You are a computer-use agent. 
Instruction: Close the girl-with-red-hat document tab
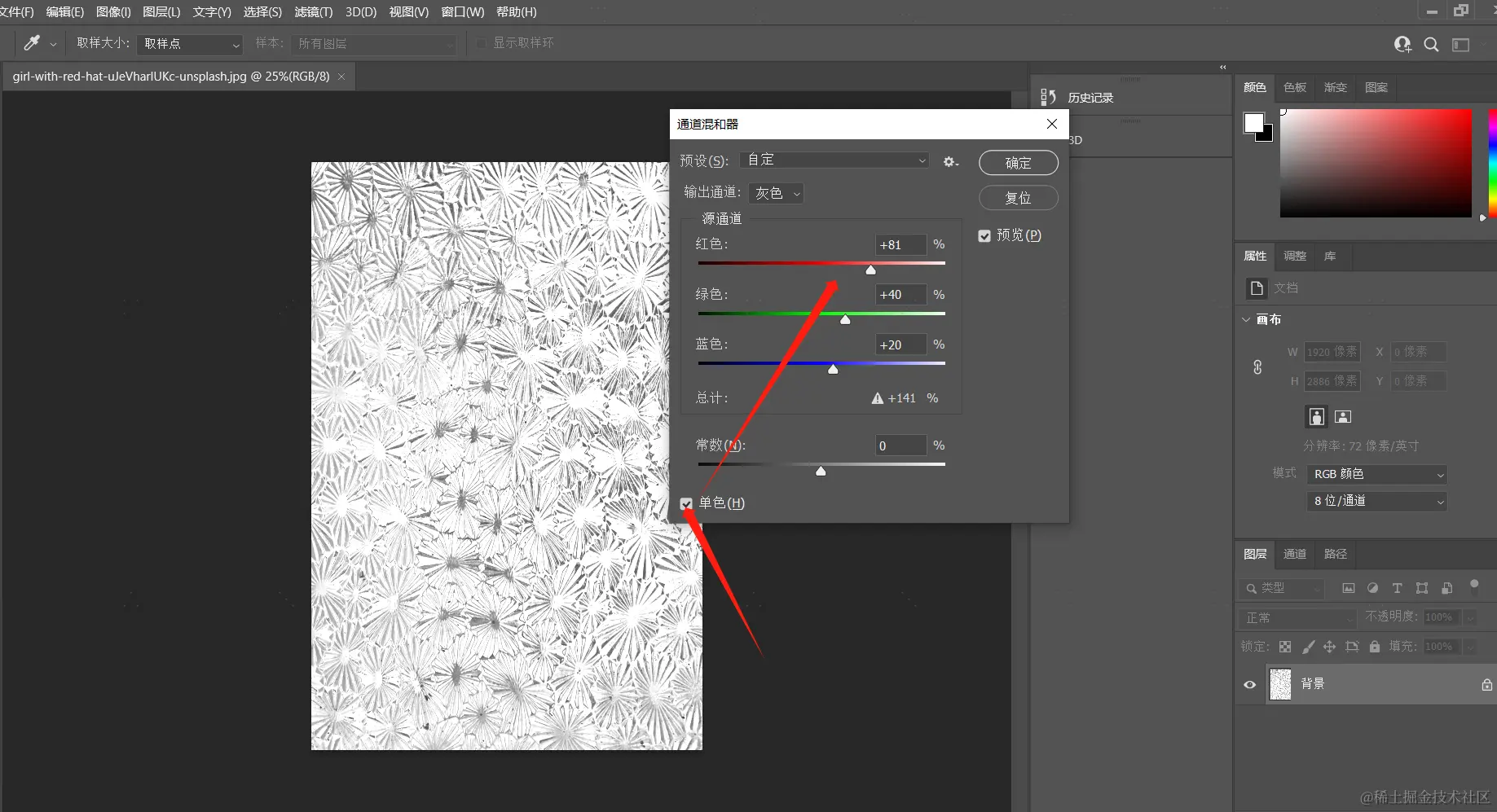(341, 77)
